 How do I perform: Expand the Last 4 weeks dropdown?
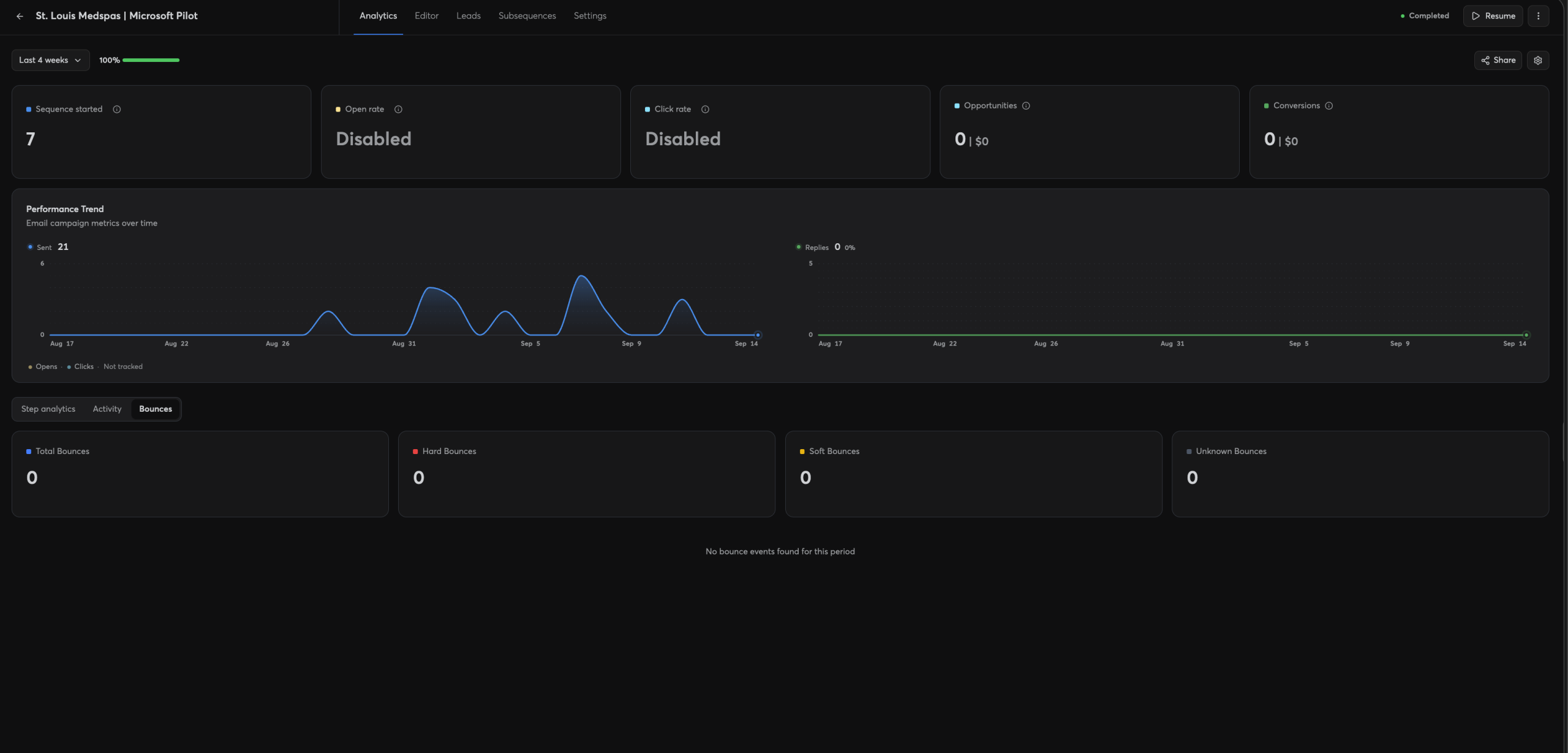[x=50, y=60]
